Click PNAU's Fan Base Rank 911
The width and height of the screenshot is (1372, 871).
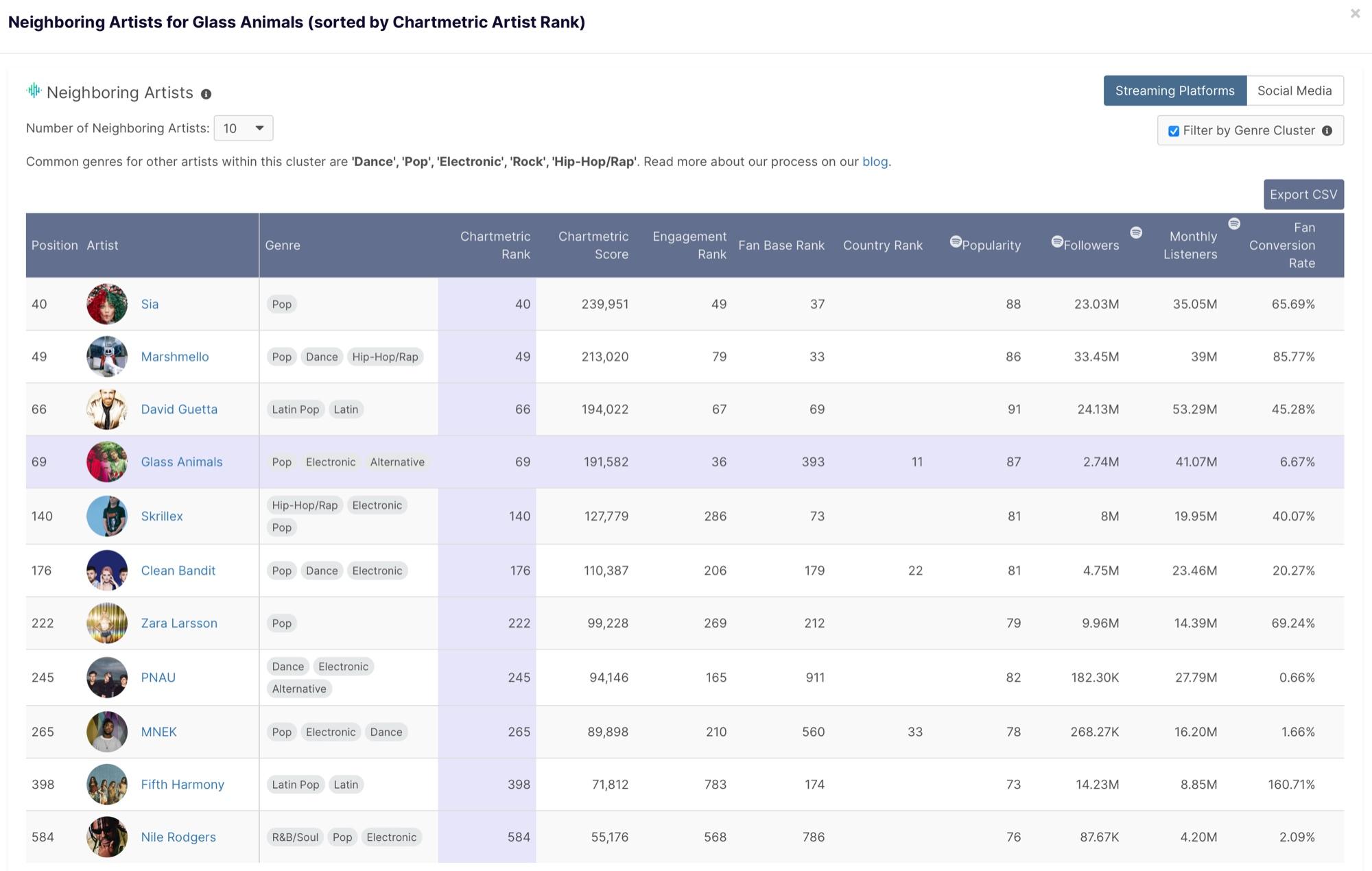coord(815,678)
